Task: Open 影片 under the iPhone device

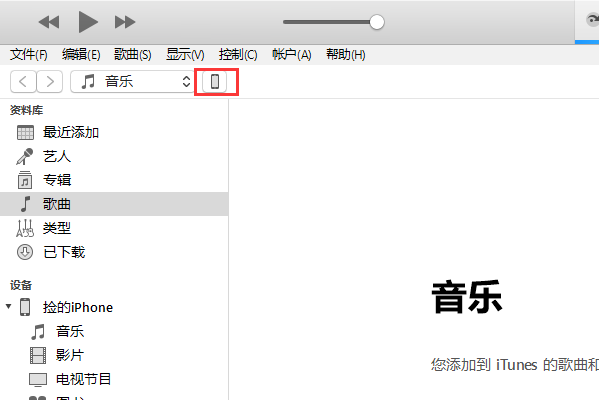Action: pos(115,355)
